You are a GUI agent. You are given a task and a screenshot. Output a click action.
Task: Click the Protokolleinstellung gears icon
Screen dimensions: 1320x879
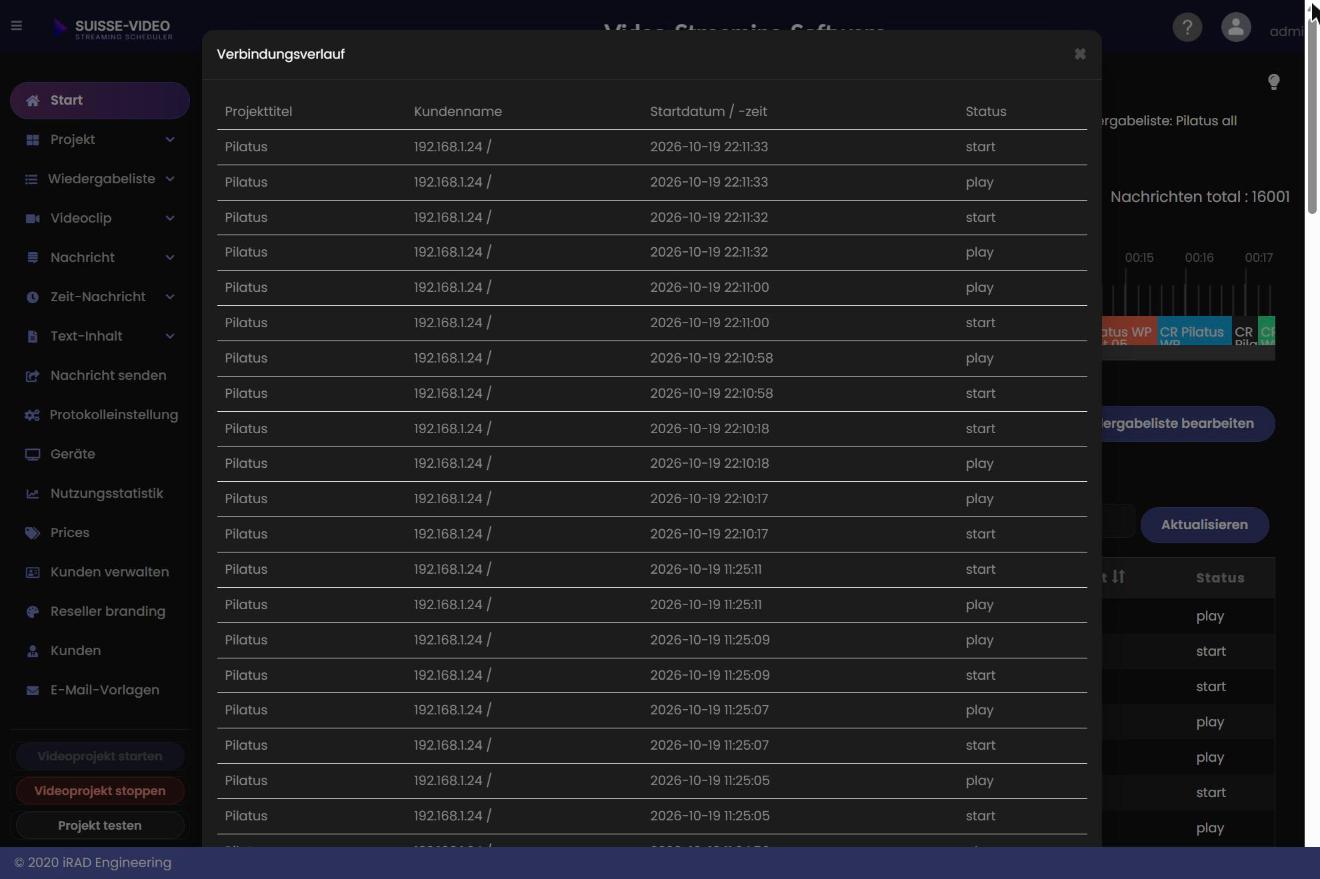pos(32,415)
